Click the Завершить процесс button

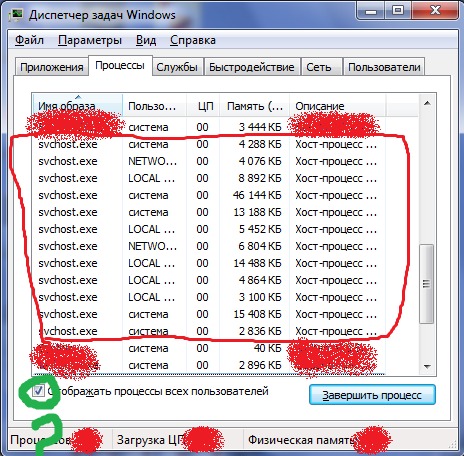(x=372, y=395)
